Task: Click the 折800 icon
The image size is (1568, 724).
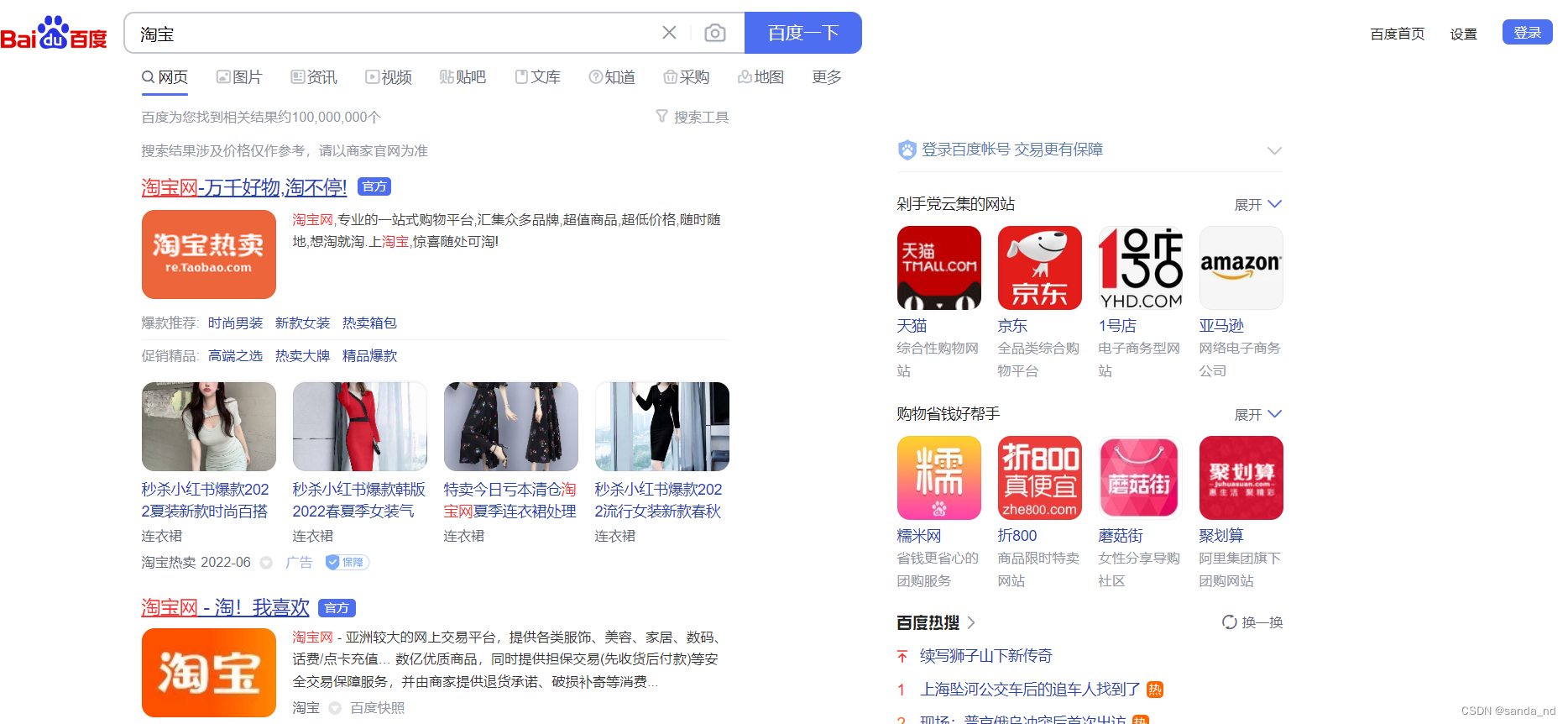Action: pyautogui.click(x=1040, y=478)
